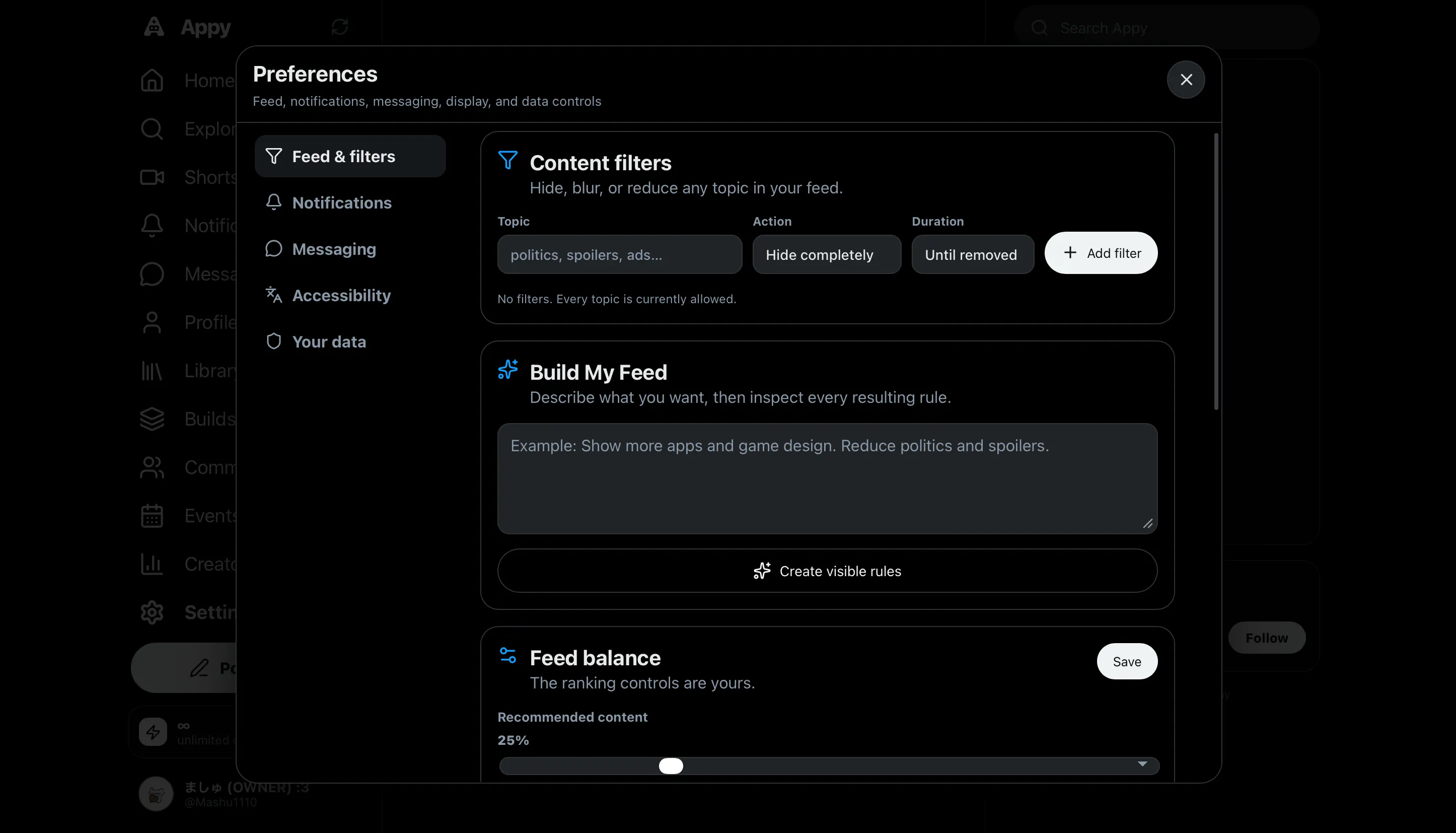Click the Settings gear icon in background sidebar

coord(152,612)
